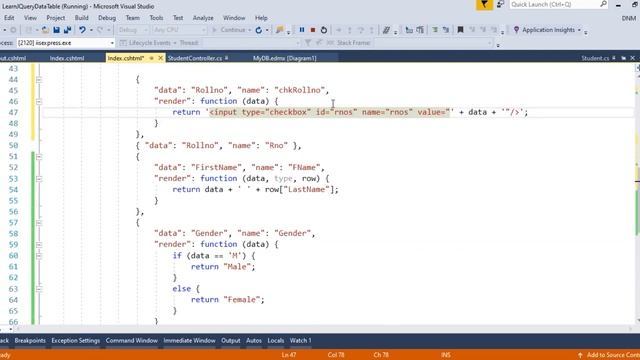Open the Exception Settings panel tab
640x360 pixels.
click(76, 340)
